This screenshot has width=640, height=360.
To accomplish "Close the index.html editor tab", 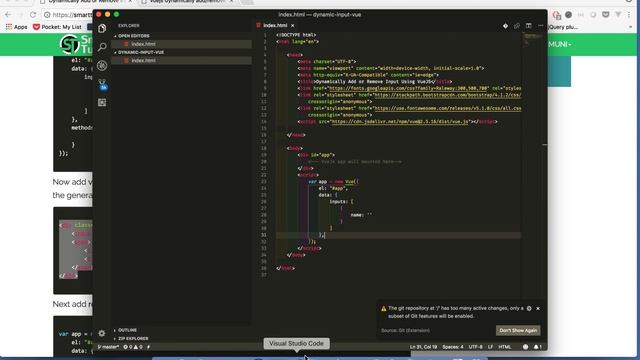I will point(293,26).
